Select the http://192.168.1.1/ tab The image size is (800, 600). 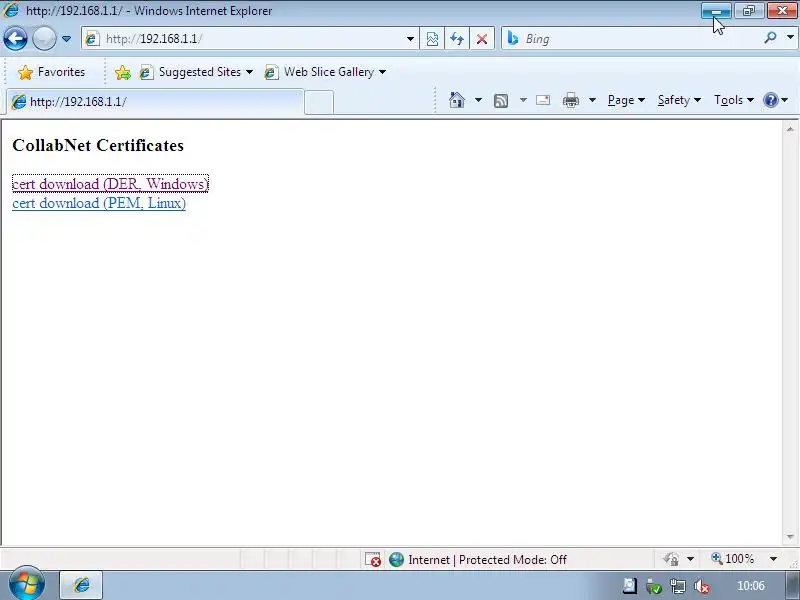(x=156, y=102)
